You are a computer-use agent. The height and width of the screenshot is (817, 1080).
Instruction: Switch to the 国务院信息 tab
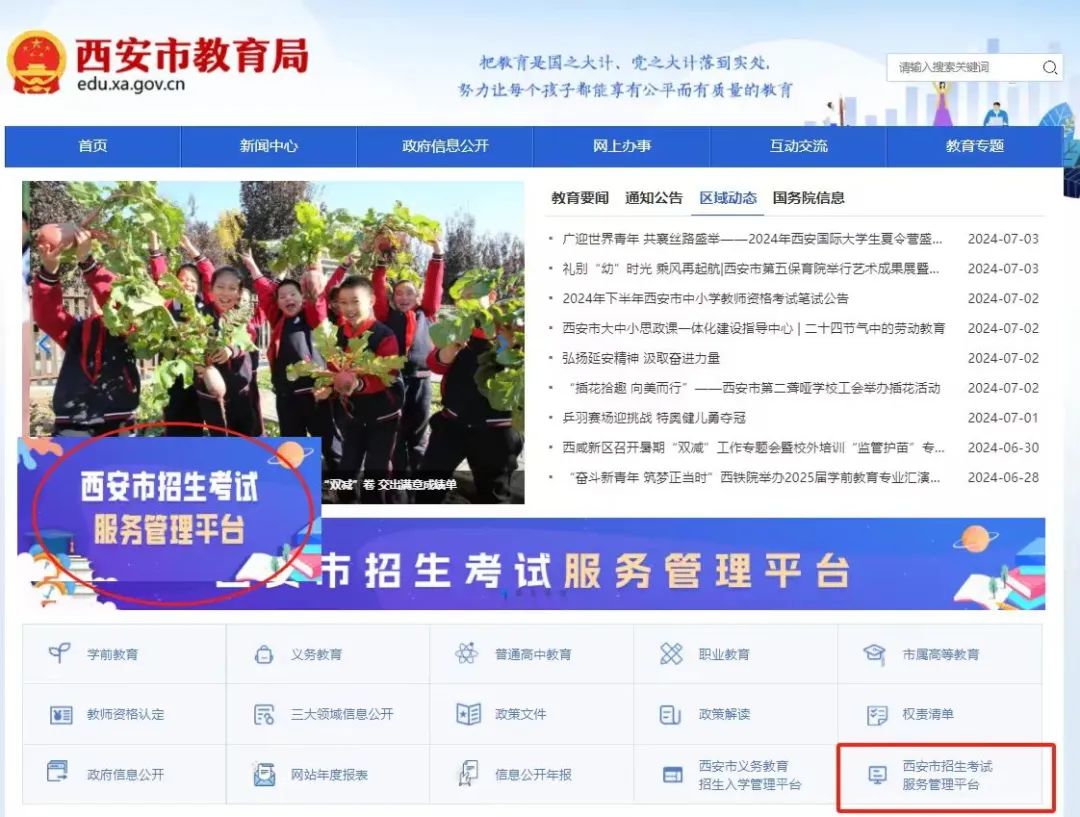point(808,197)
